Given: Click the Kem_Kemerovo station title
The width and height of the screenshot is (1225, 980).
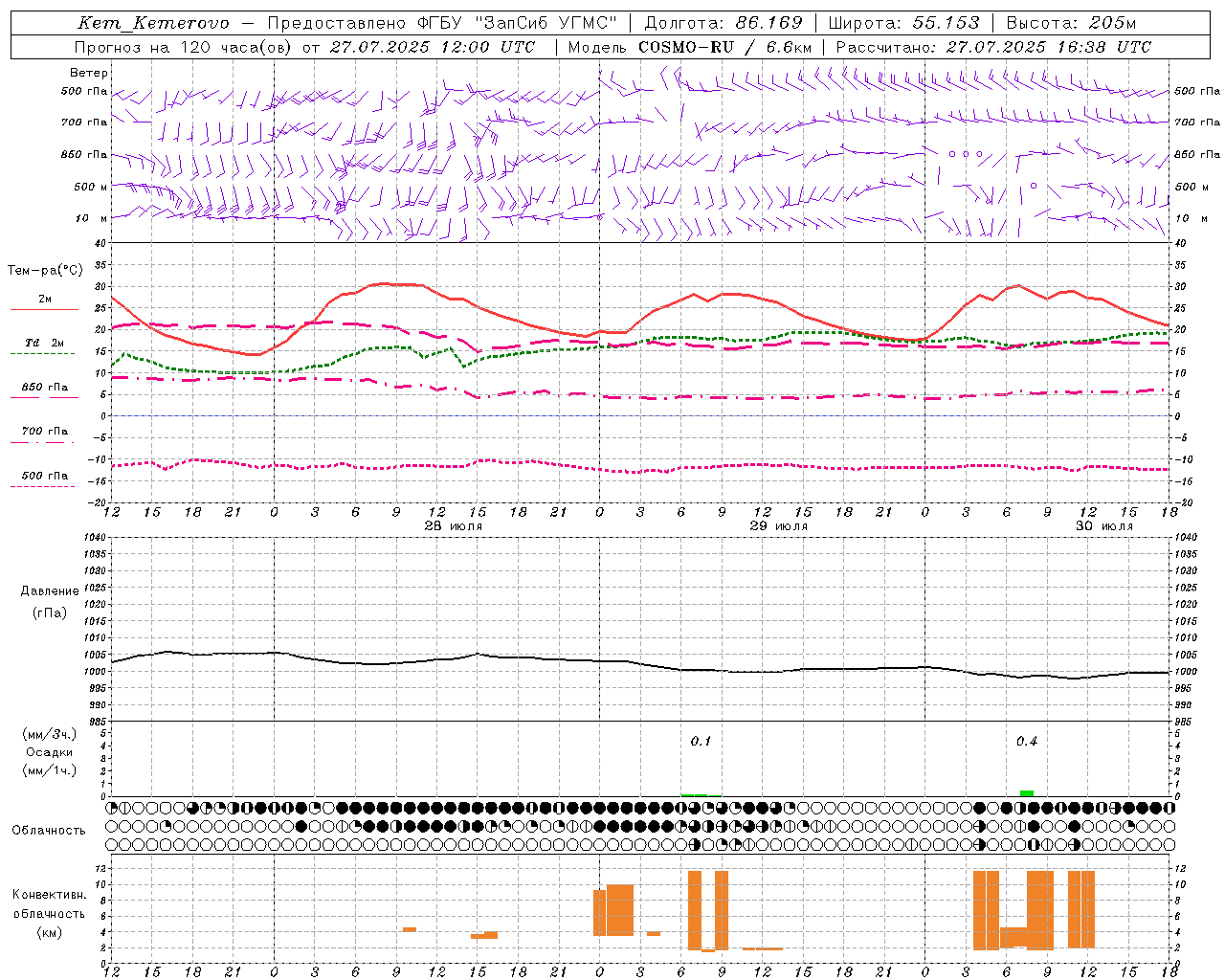Looking at the screenshot, I should 153,23.
